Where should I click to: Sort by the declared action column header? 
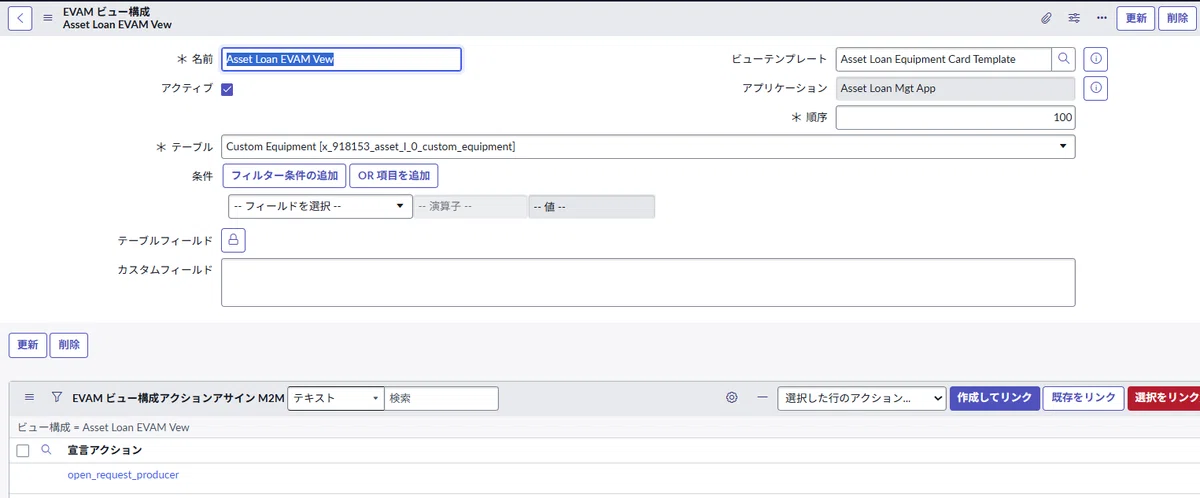104,451
